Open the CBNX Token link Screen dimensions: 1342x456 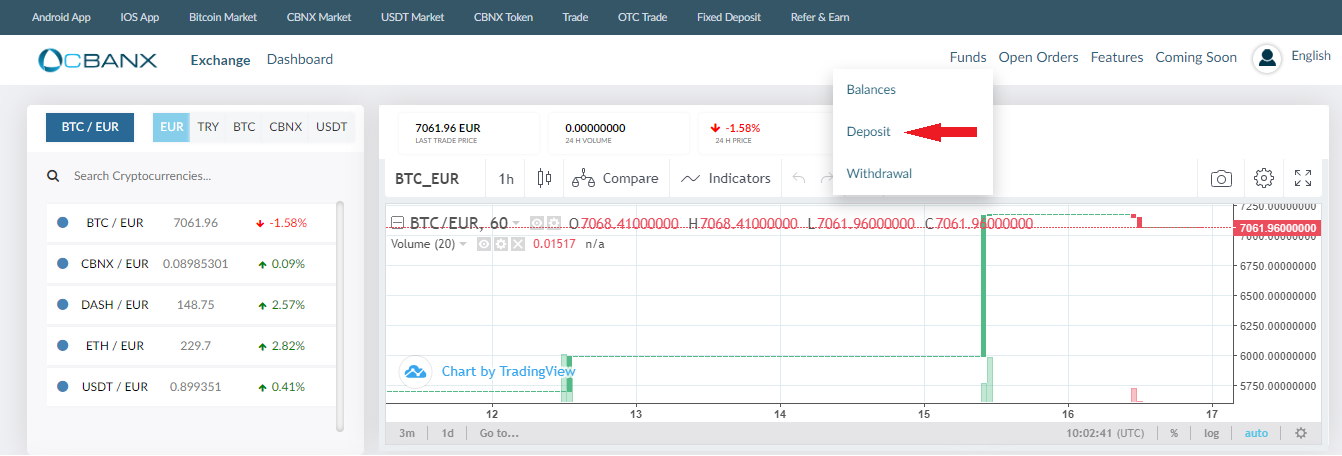point(504,17)
